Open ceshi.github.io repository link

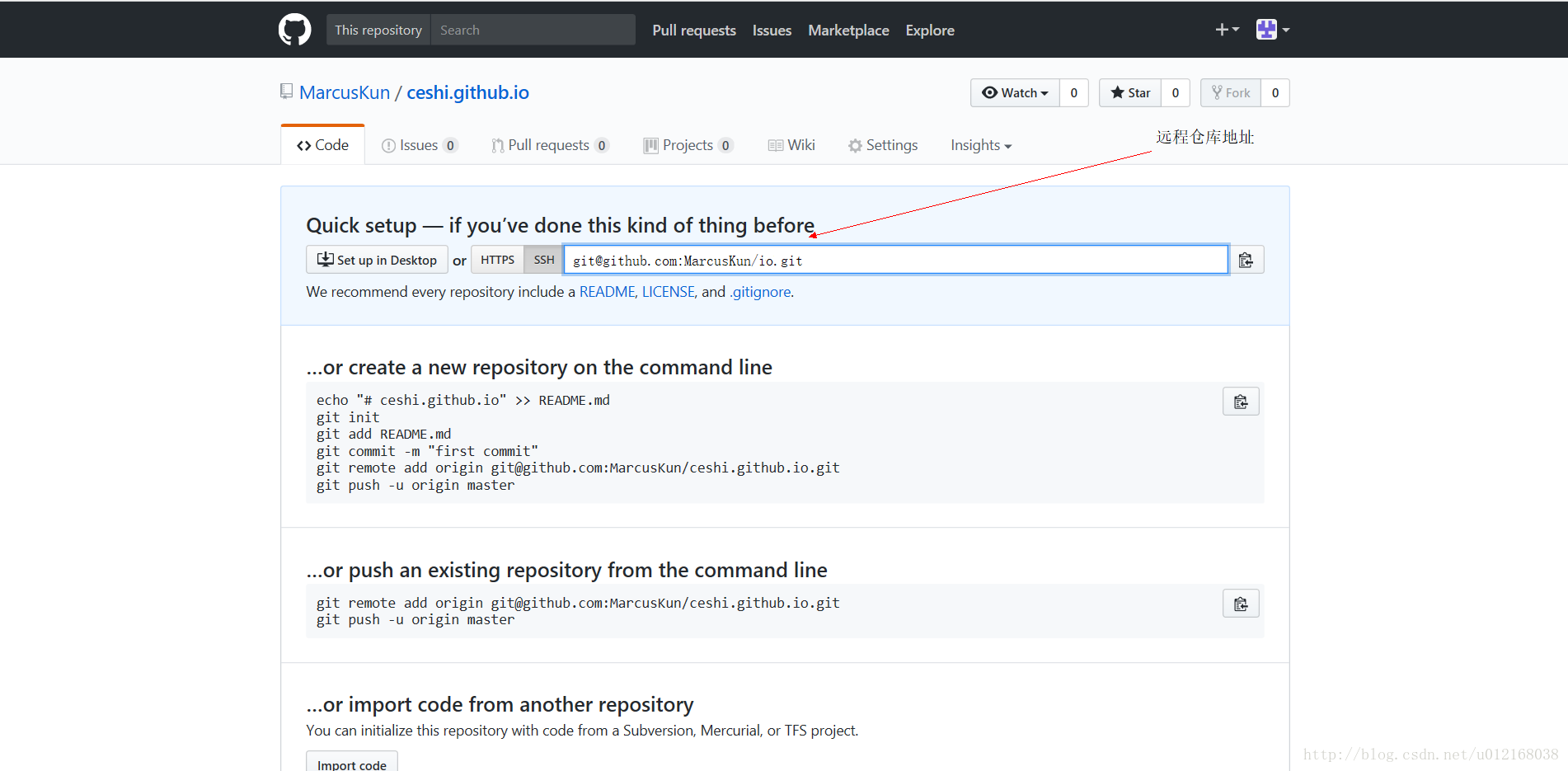[467, 92]
